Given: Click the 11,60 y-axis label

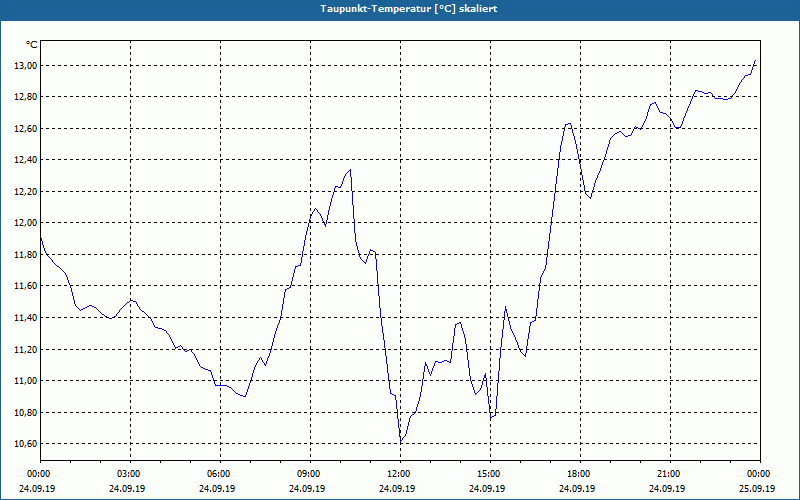Looking at the screenshot, I should (x=25, y=286).
